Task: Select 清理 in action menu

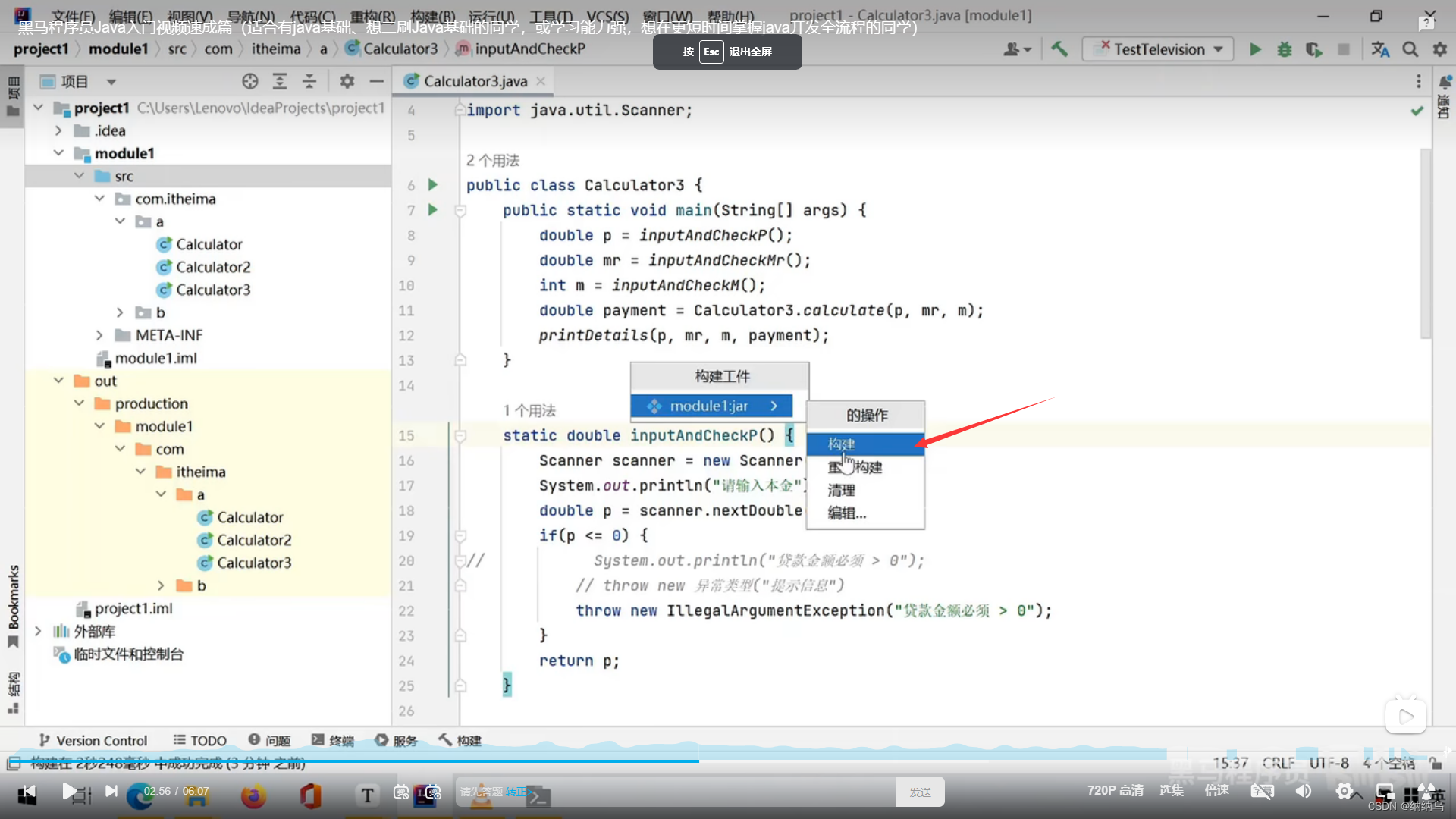Action: coord(865,490)
